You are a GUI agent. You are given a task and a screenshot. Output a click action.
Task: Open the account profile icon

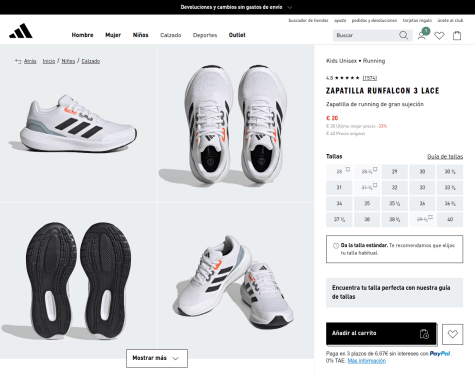[422, 35]
